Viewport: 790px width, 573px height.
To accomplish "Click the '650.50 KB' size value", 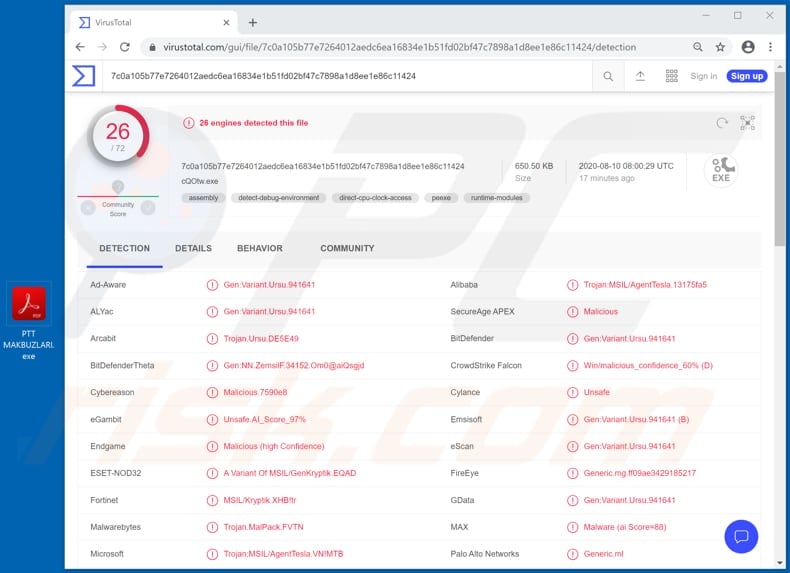I will (x=534, y=166).
